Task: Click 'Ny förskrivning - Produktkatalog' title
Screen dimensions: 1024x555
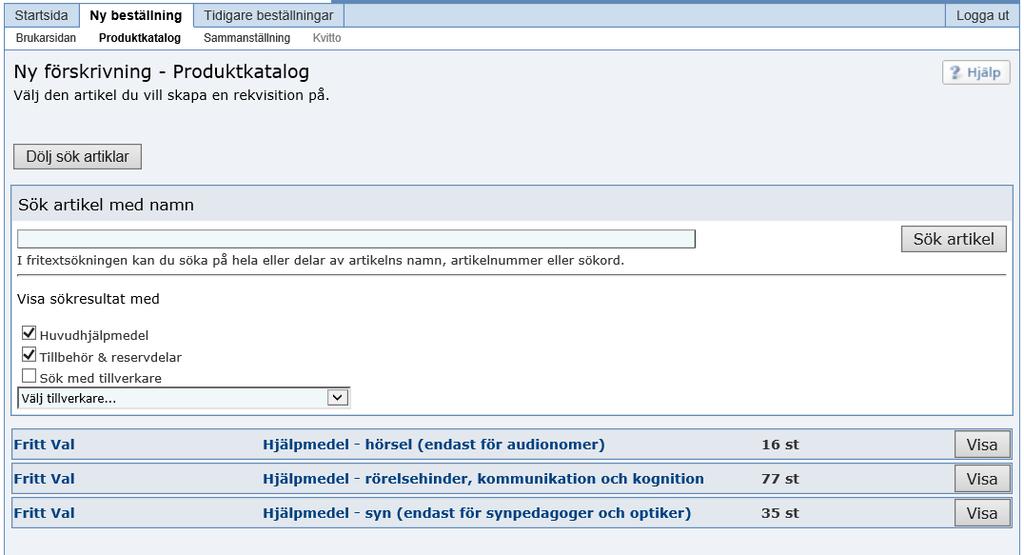Action: pos(161,72)
